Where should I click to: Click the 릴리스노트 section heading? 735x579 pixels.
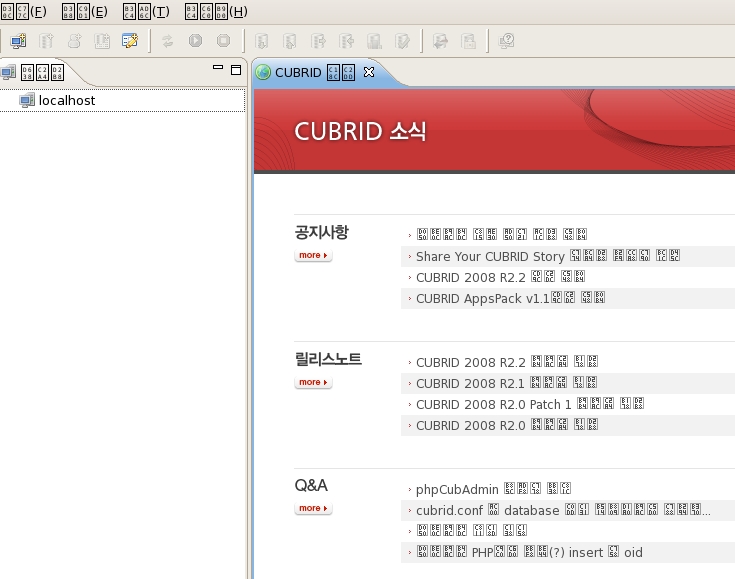[x=328, y=359]
